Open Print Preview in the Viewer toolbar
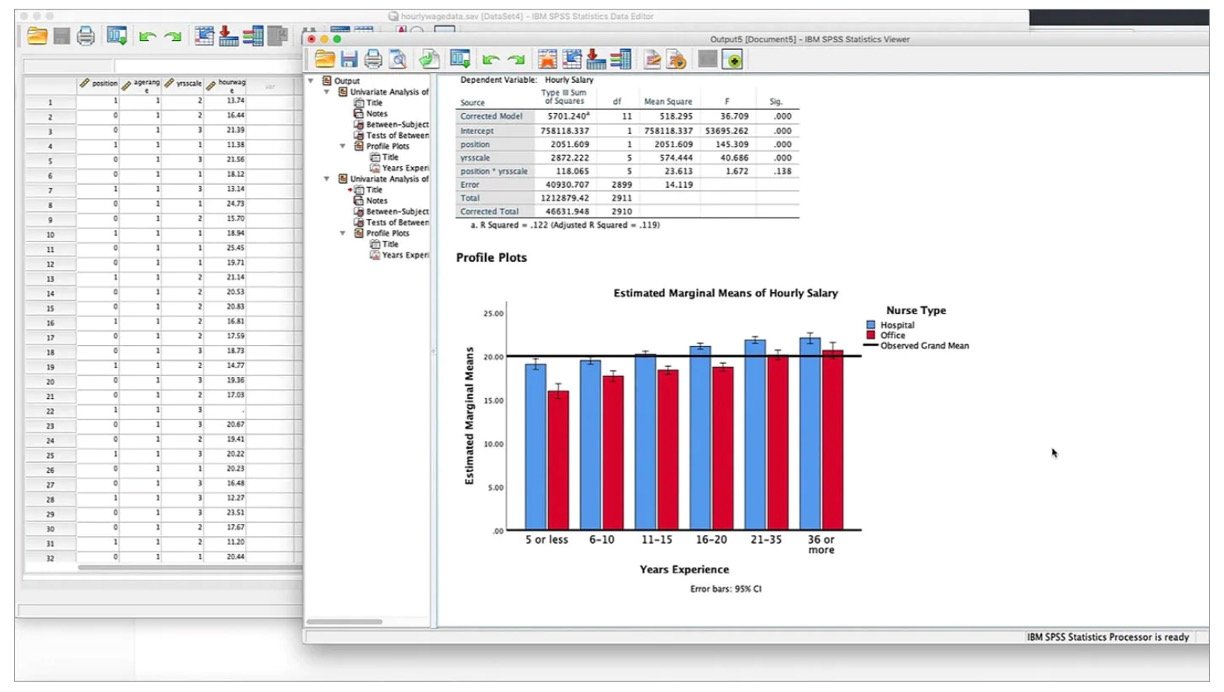 click(400, 59)
